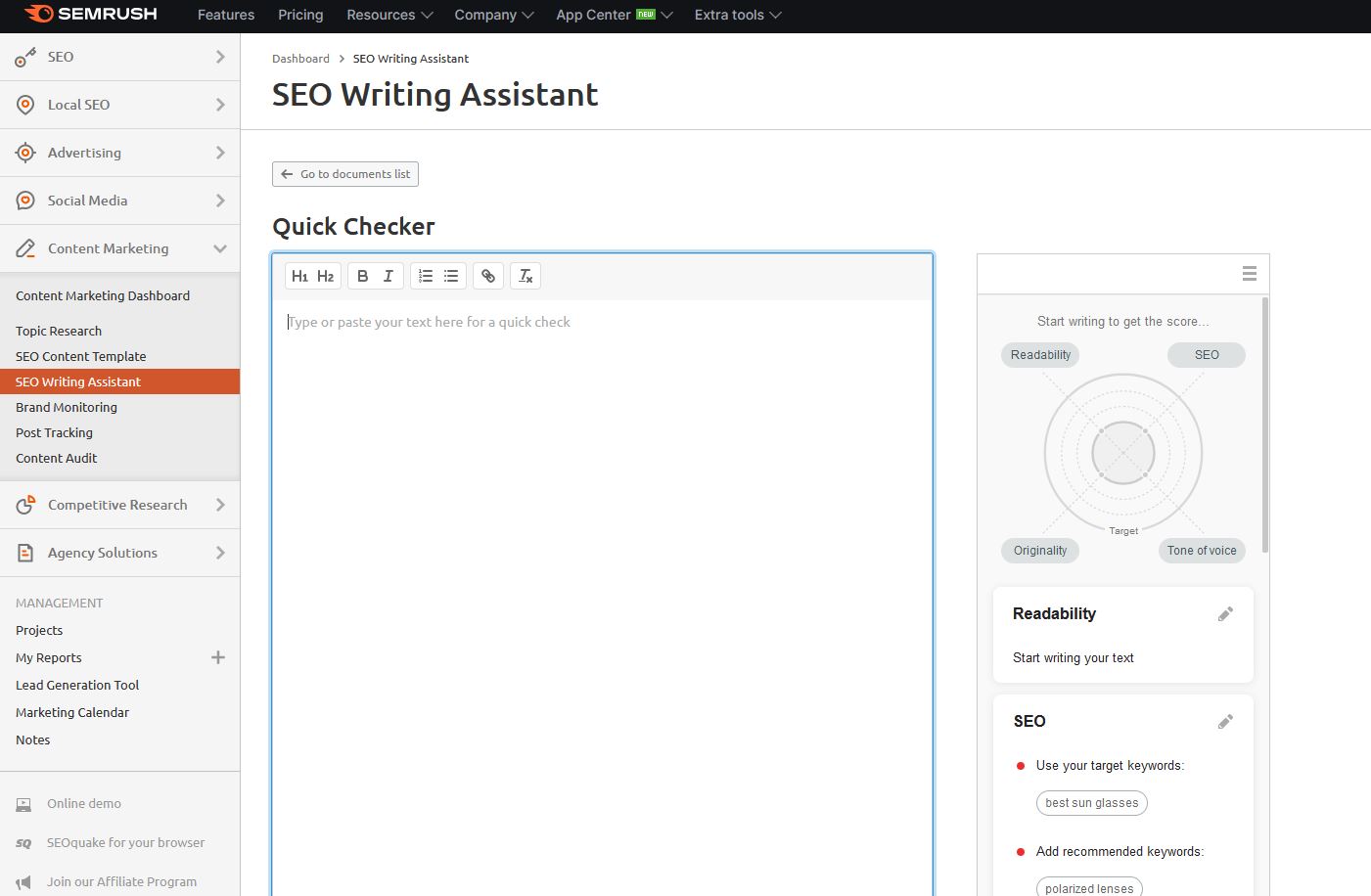Open Features in top navigation
Screen dimensions: 1371x896
(226, 15)
